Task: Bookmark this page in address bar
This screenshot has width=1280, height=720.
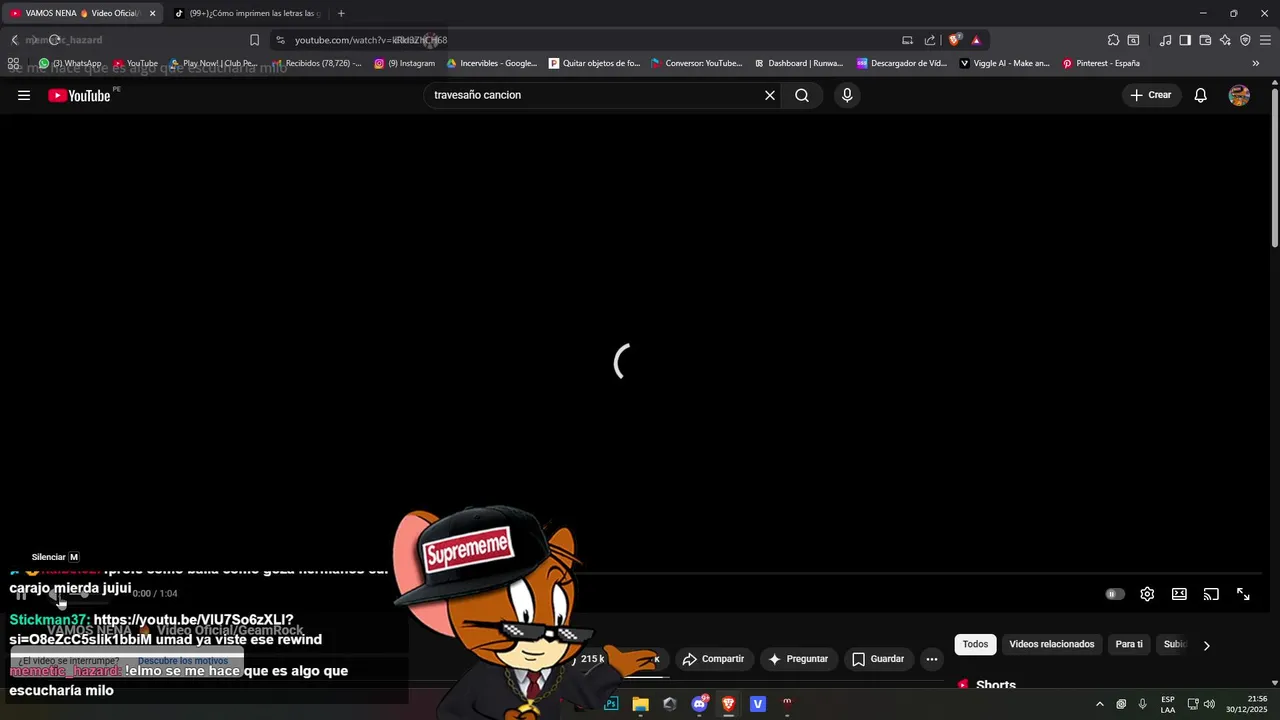Action: point(254,40)
